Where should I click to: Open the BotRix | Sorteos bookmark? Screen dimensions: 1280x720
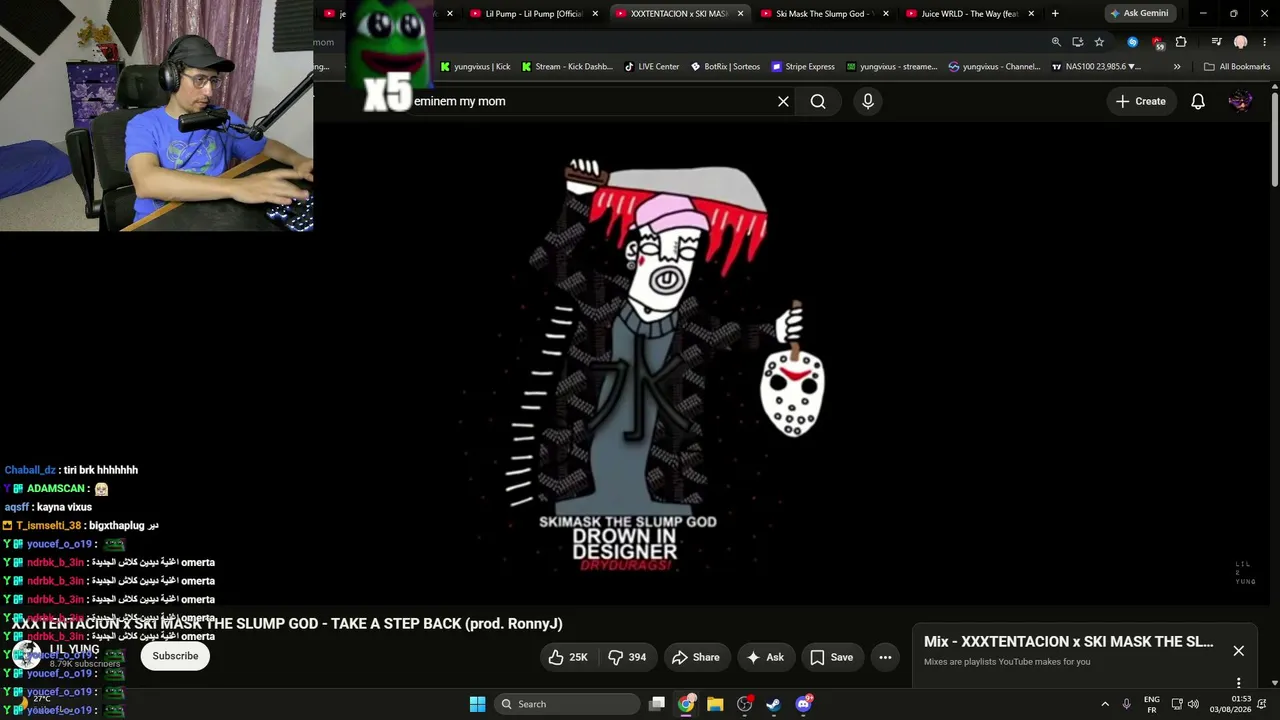[x=724, y=67]
